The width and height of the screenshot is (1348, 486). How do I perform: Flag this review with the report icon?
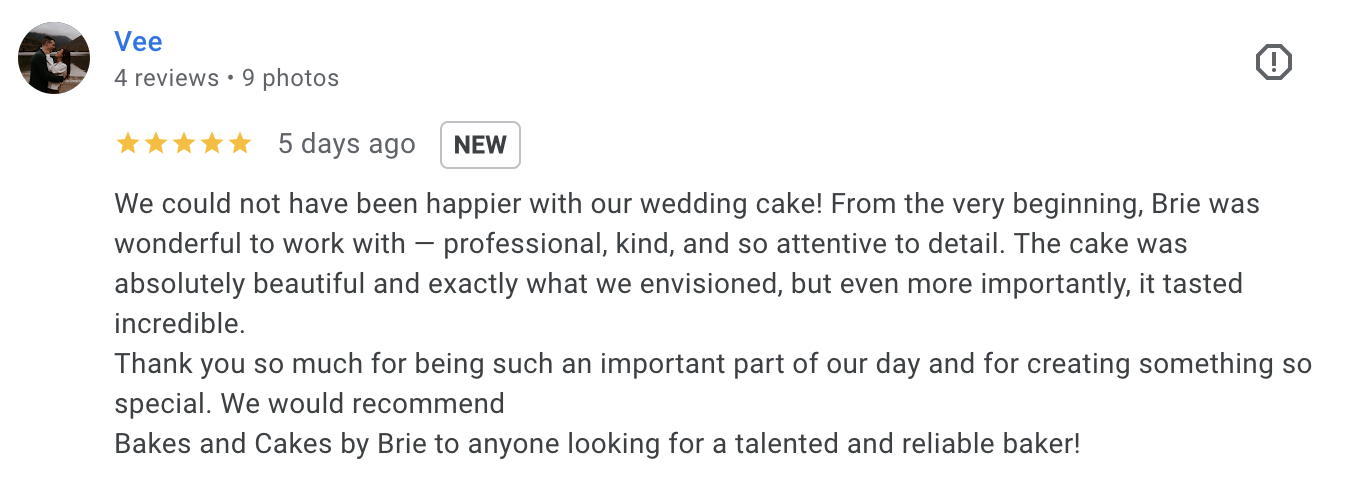(1273, 63)
